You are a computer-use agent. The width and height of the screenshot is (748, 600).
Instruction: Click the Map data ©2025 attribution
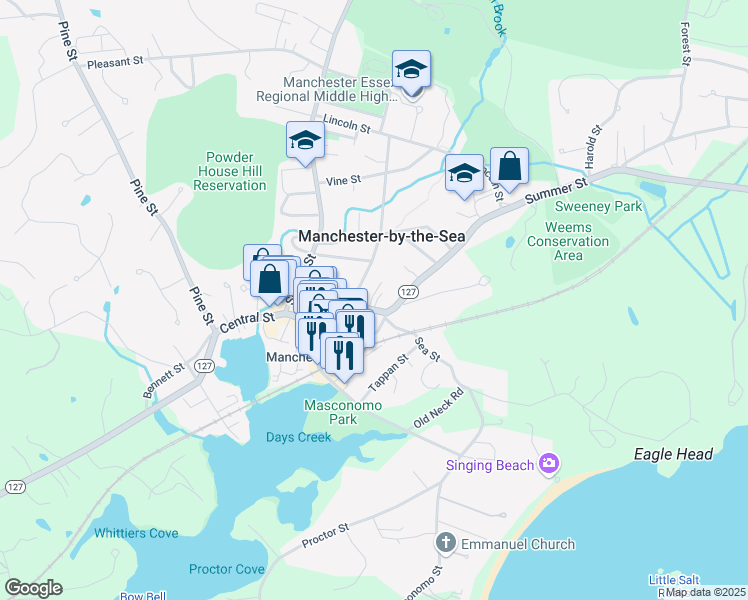tap(706, 592)
